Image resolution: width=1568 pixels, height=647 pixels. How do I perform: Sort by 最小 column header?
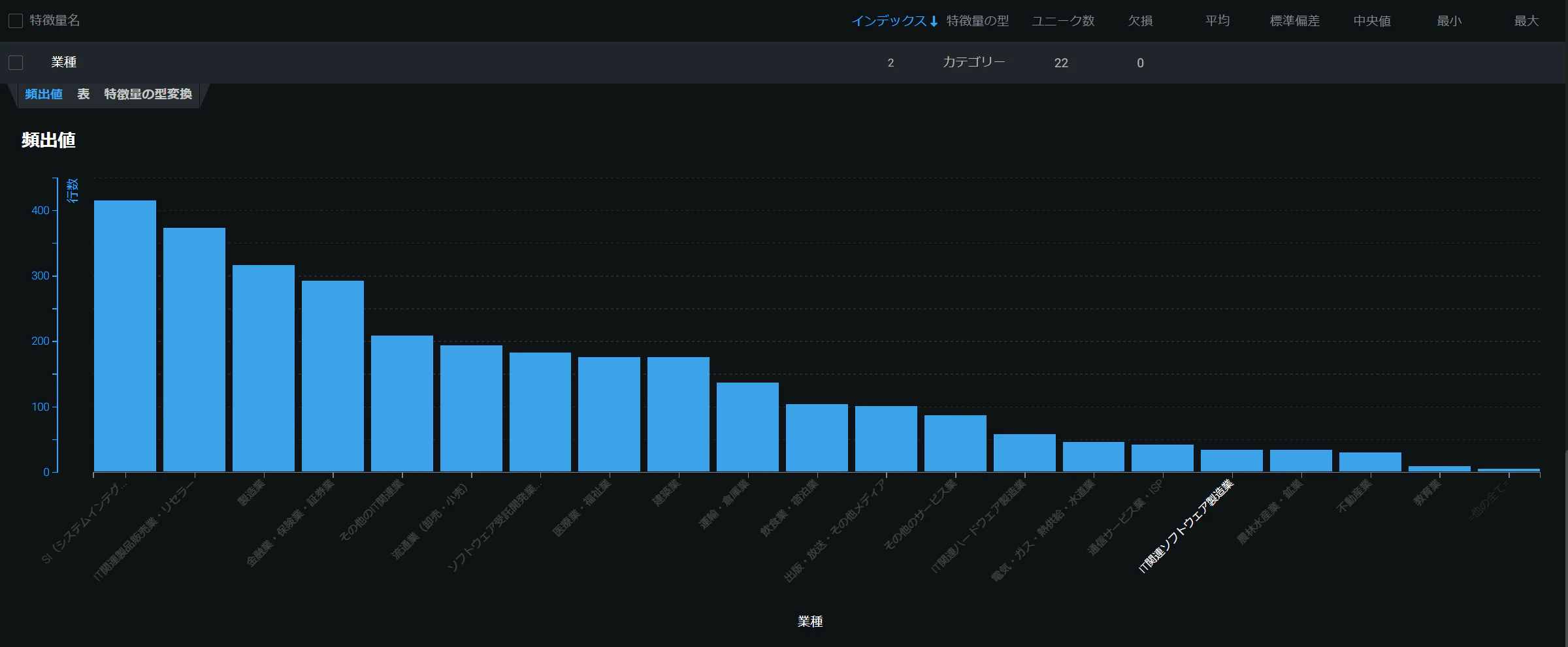(x=1449, y=21)
